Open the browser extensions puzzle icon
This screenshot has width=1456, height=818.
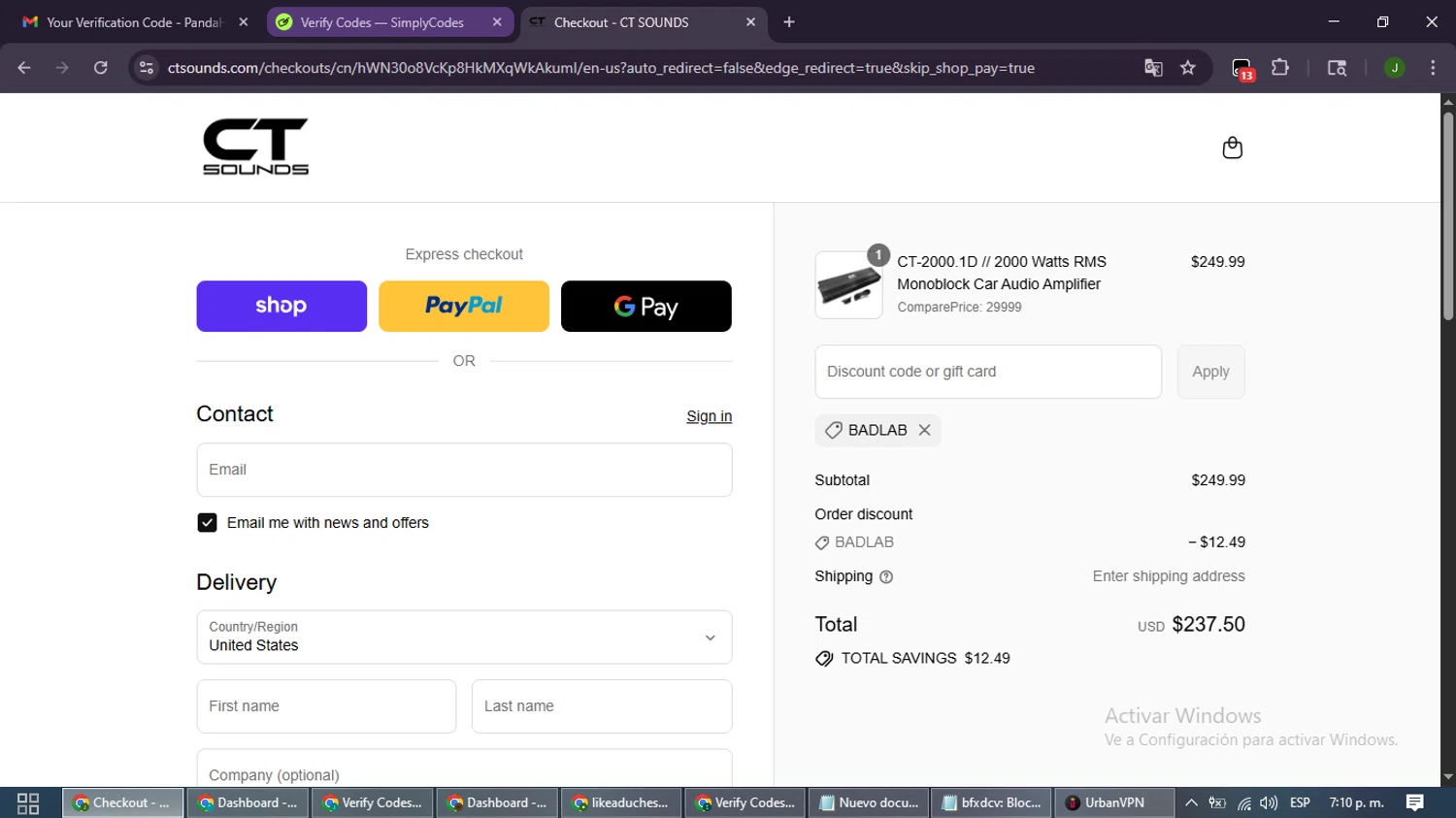tap(1280, 68)
